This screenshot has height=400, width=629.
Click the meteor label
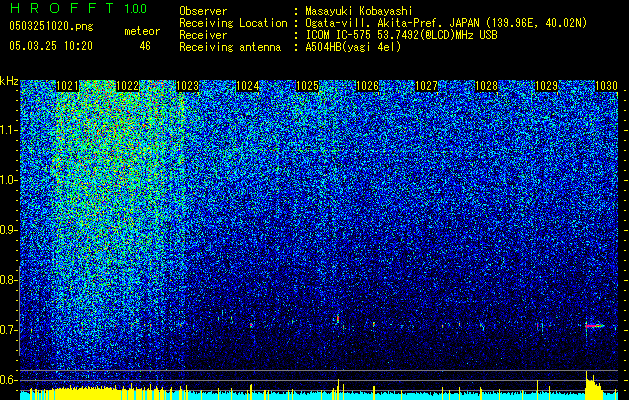pyautogui.click(x=142, y=31)
